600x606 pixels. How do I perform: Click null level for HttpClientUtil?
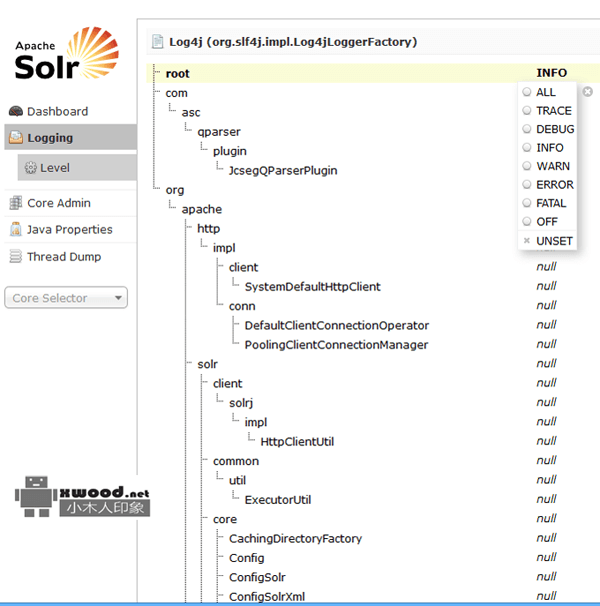546,441
